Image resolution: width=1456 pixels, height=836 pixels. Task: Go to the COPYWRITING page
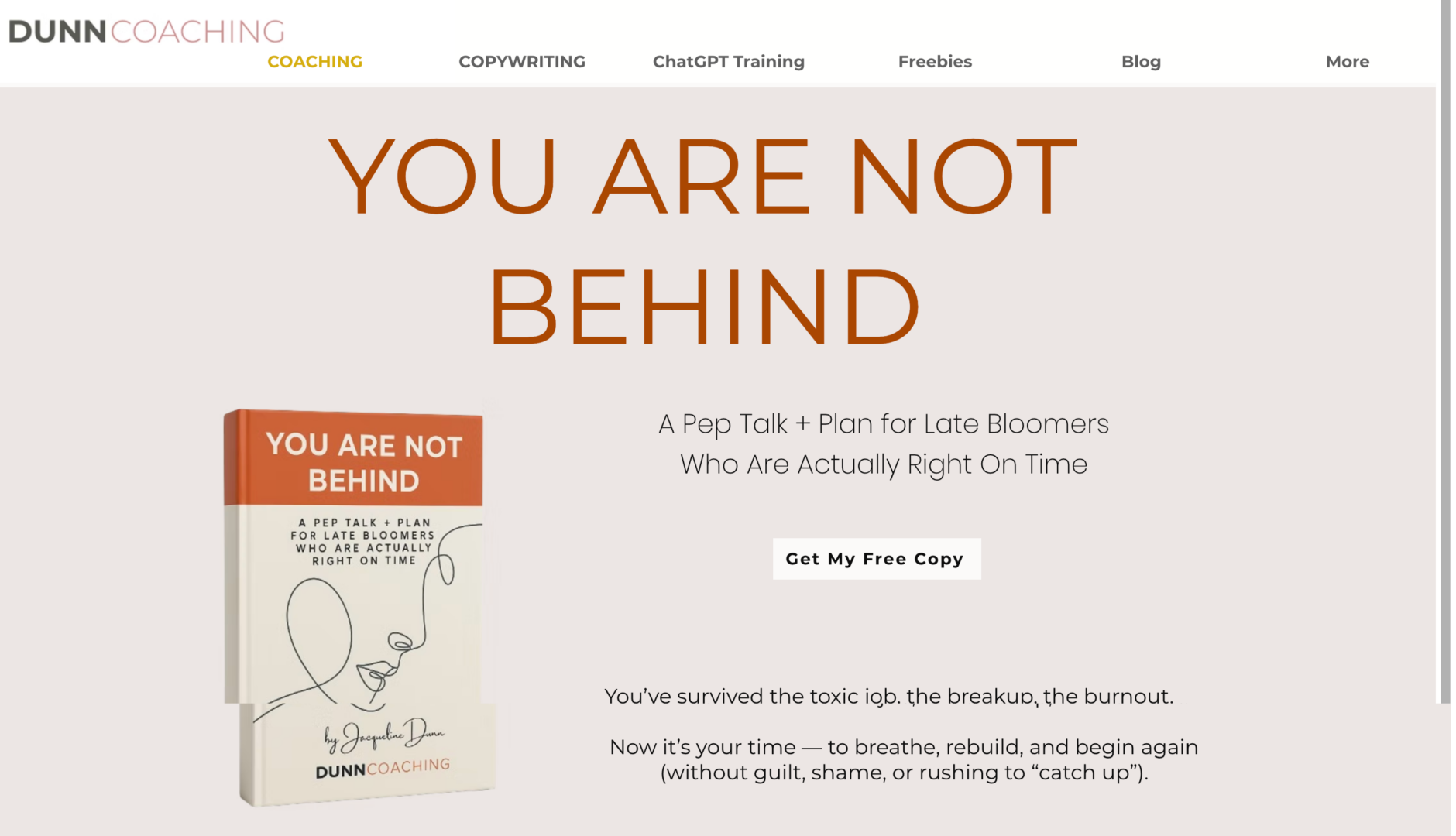(521, 62)
